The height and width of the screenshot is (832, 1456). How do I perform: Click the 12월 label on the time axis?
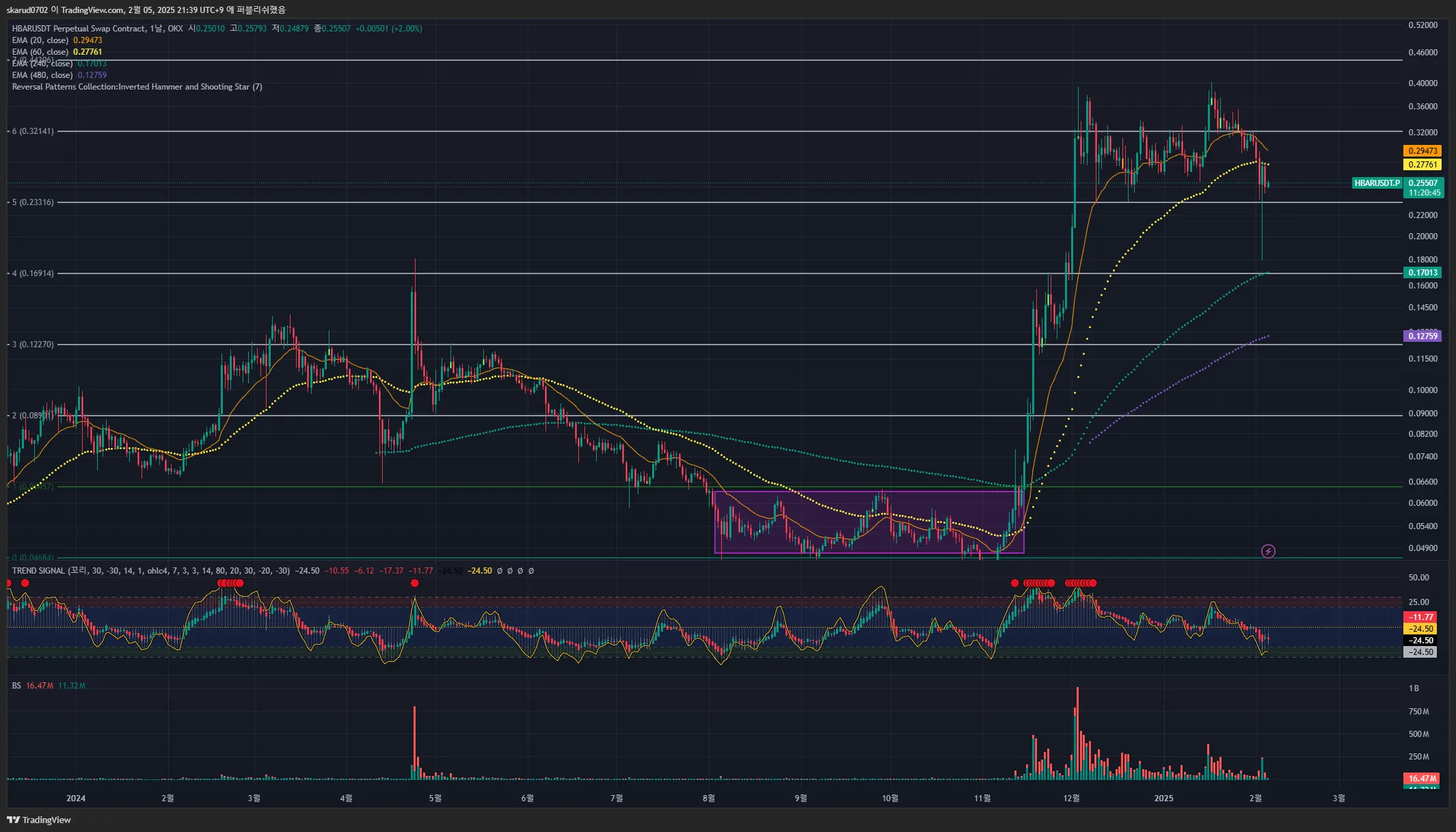tap(1071, 799)
